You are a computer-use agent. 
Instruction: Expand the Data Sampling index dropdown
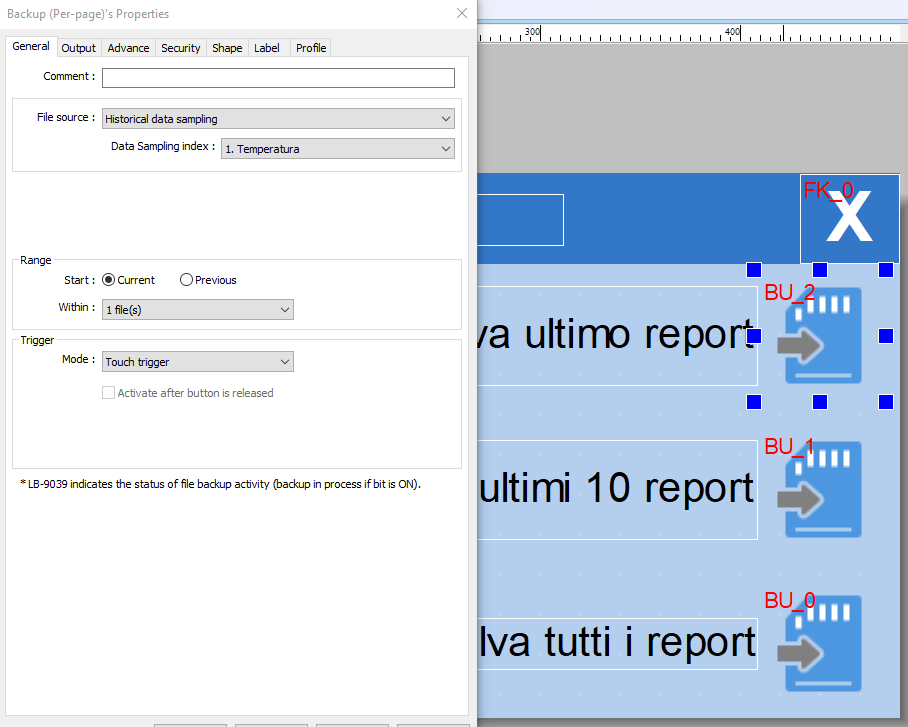337,149
